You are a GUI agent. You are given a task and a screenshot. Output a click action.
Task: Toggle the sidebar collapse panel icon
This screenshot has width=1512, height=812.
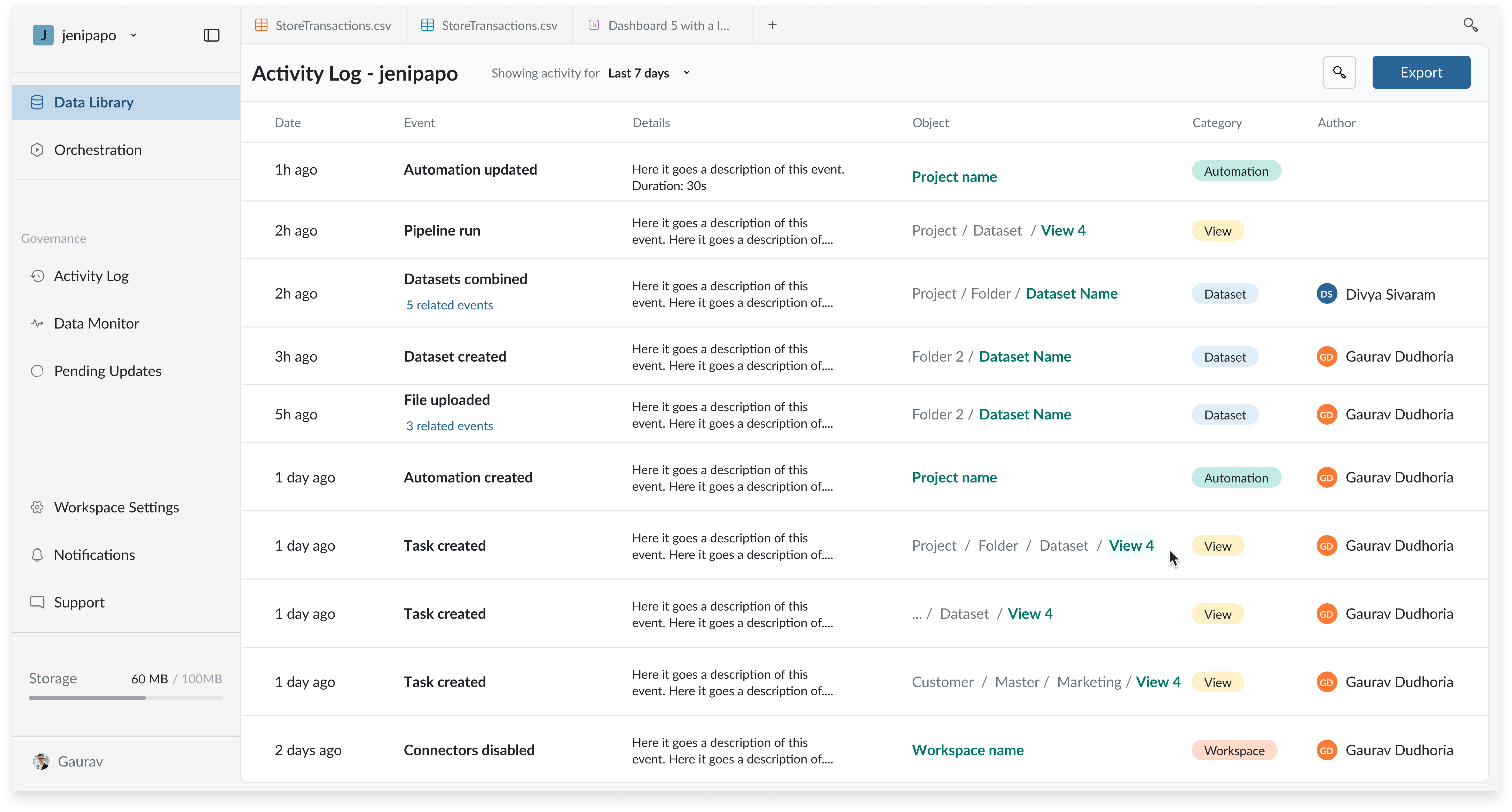coord(211,35)
